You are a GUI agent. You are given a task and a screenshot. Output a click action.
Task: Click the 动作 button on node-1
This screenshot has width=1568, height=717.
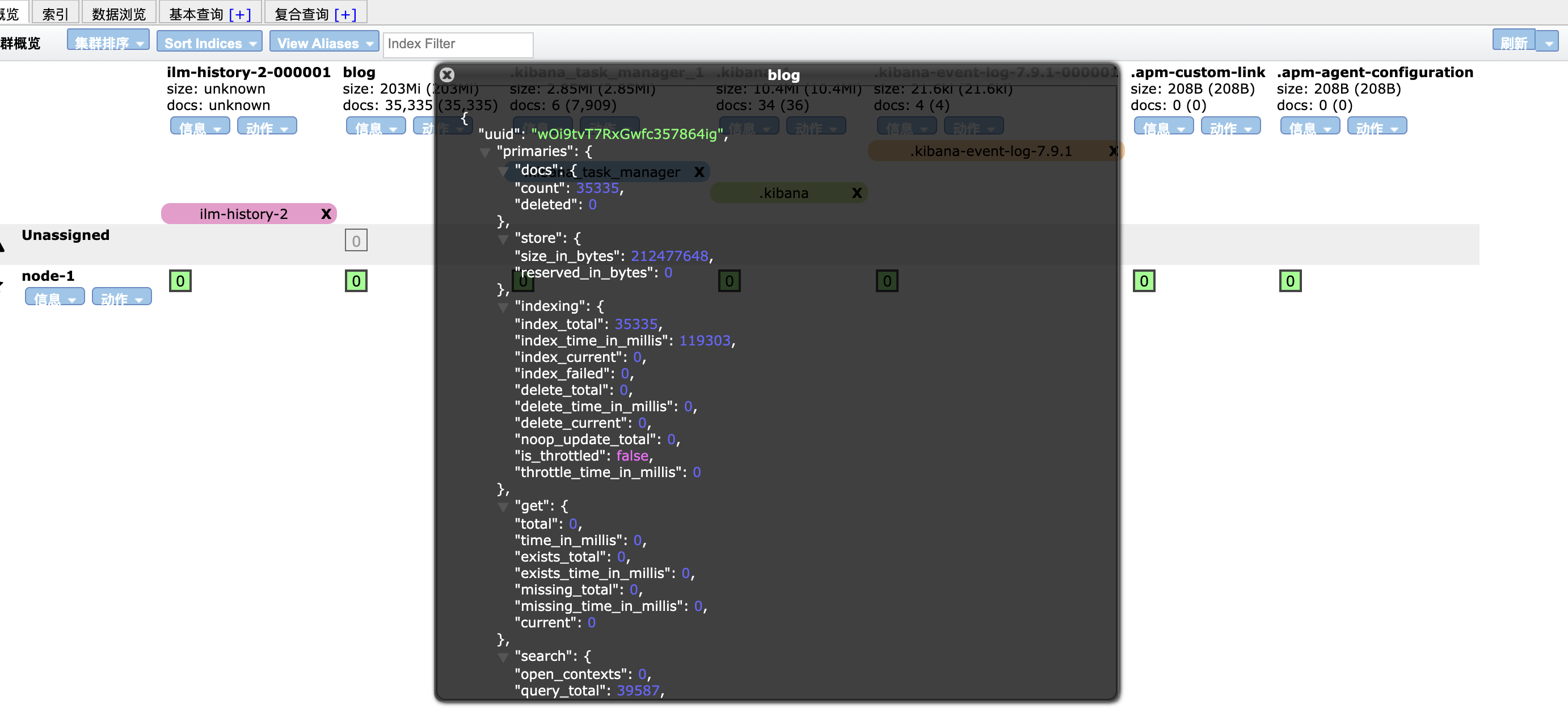(116, 299)
